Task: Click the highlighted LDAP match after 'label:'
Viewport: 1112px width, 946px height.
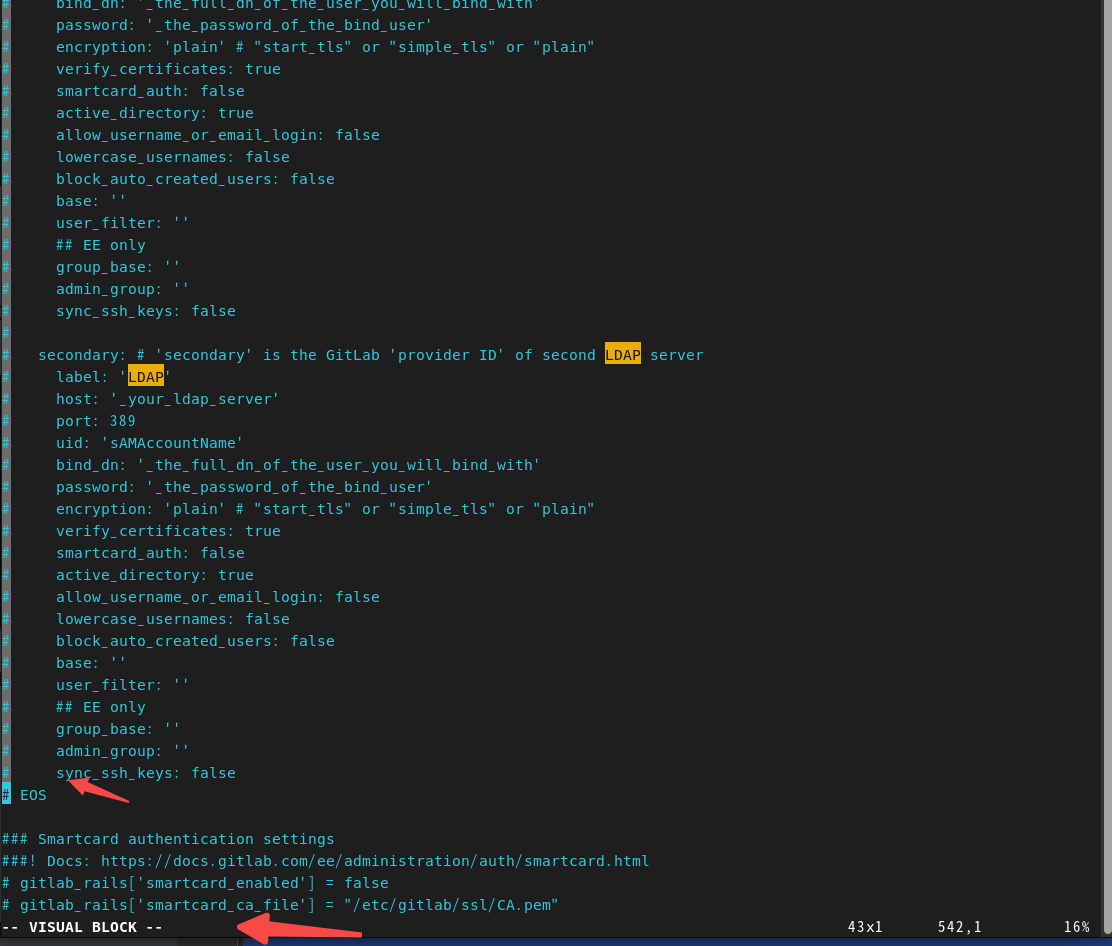Action: click(146, 376)
